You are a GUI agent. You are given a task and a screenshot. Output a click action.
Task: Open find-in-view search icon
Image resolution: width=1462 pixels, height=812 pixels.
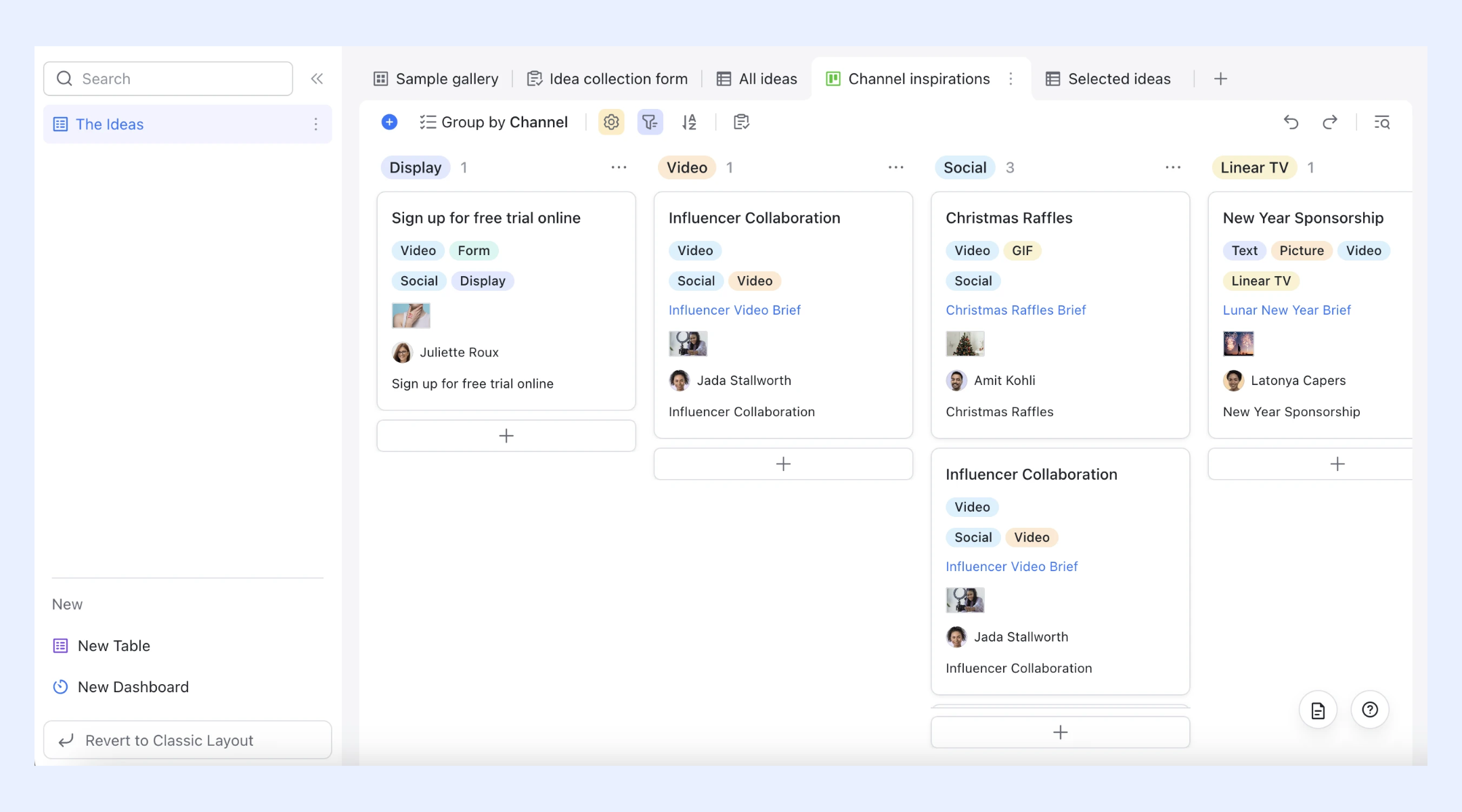click(1381, 122)
